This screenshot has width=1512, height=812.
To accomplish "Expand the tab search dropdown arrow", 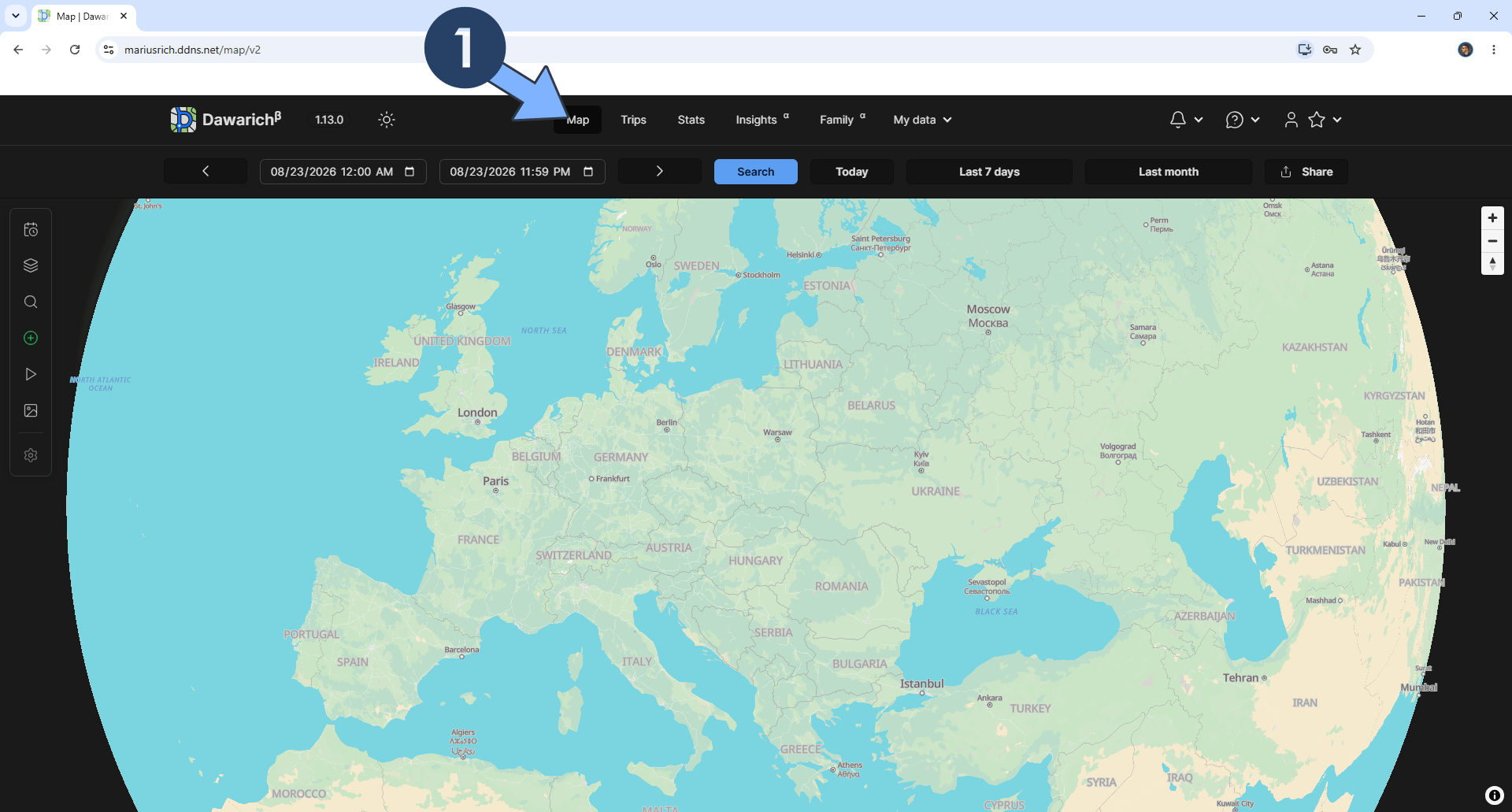I will tap(16, 16).
